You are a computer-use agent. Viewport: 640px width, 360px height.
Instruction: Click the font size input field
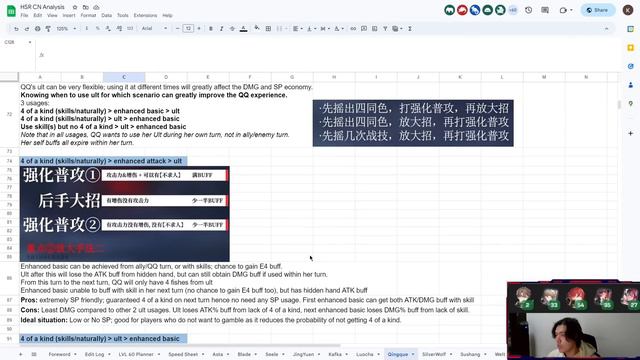(188, 29)
